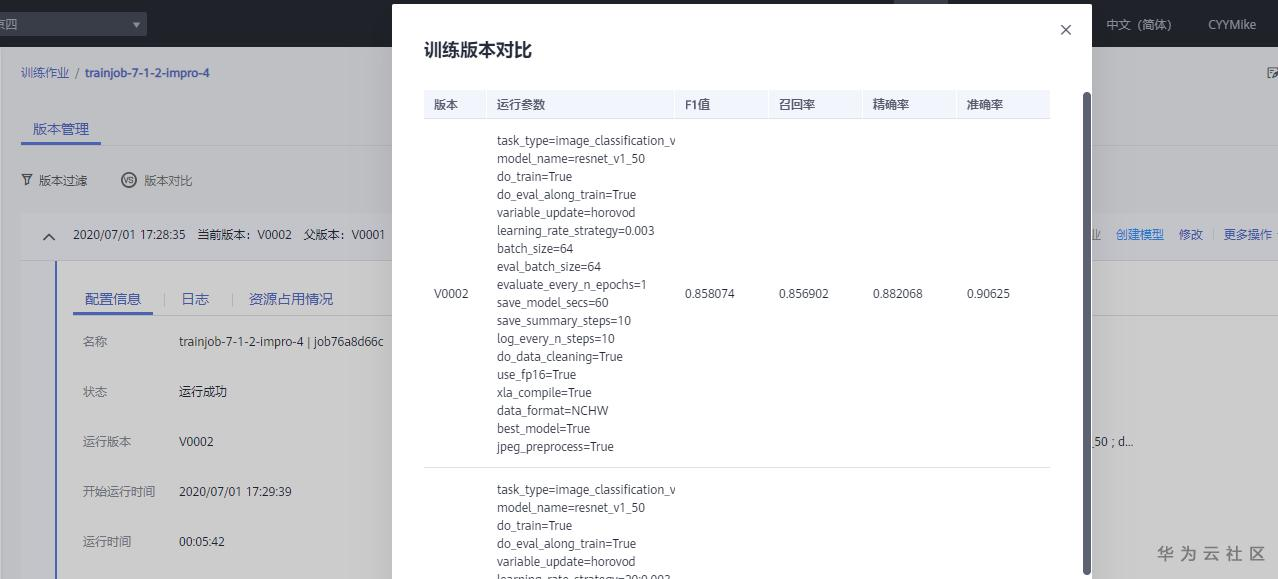Close the 训练版本对比 dialog
Screen dimensions: 1278x579
1065,30
